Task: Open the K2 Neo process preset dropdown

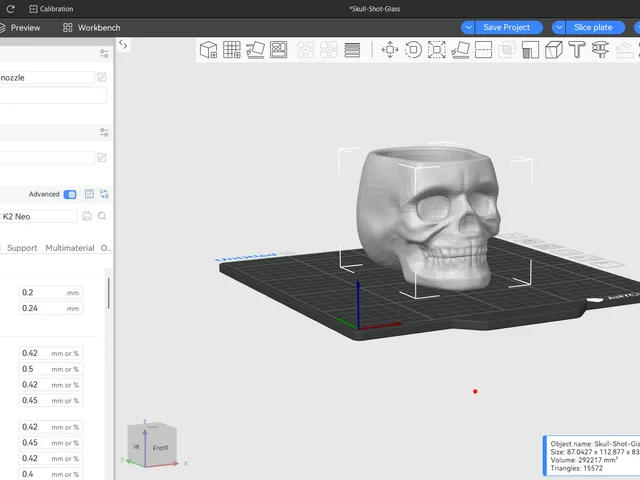Action: coord(38,216)
